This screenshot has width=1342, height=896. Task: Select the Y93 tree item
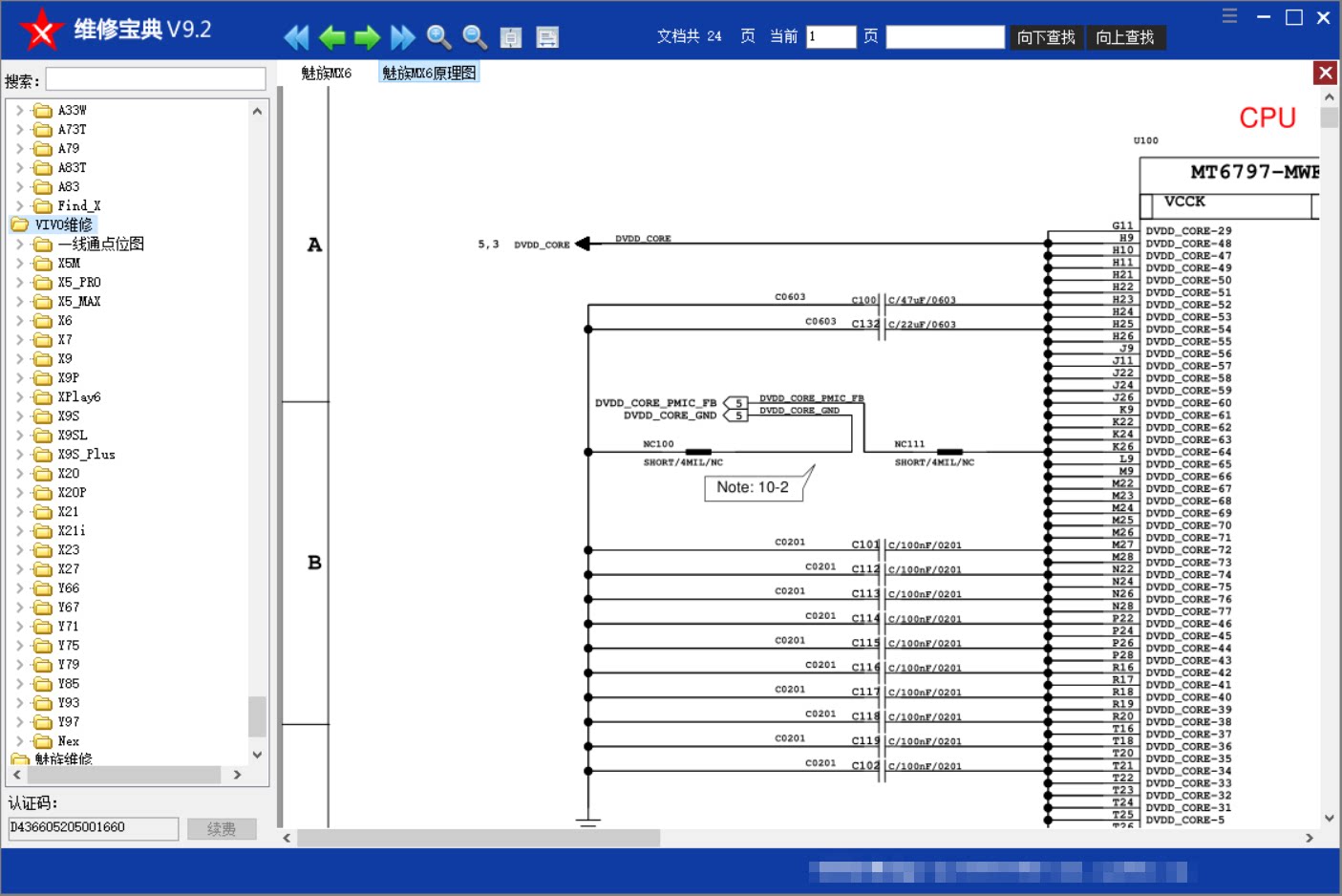[69, 703]
